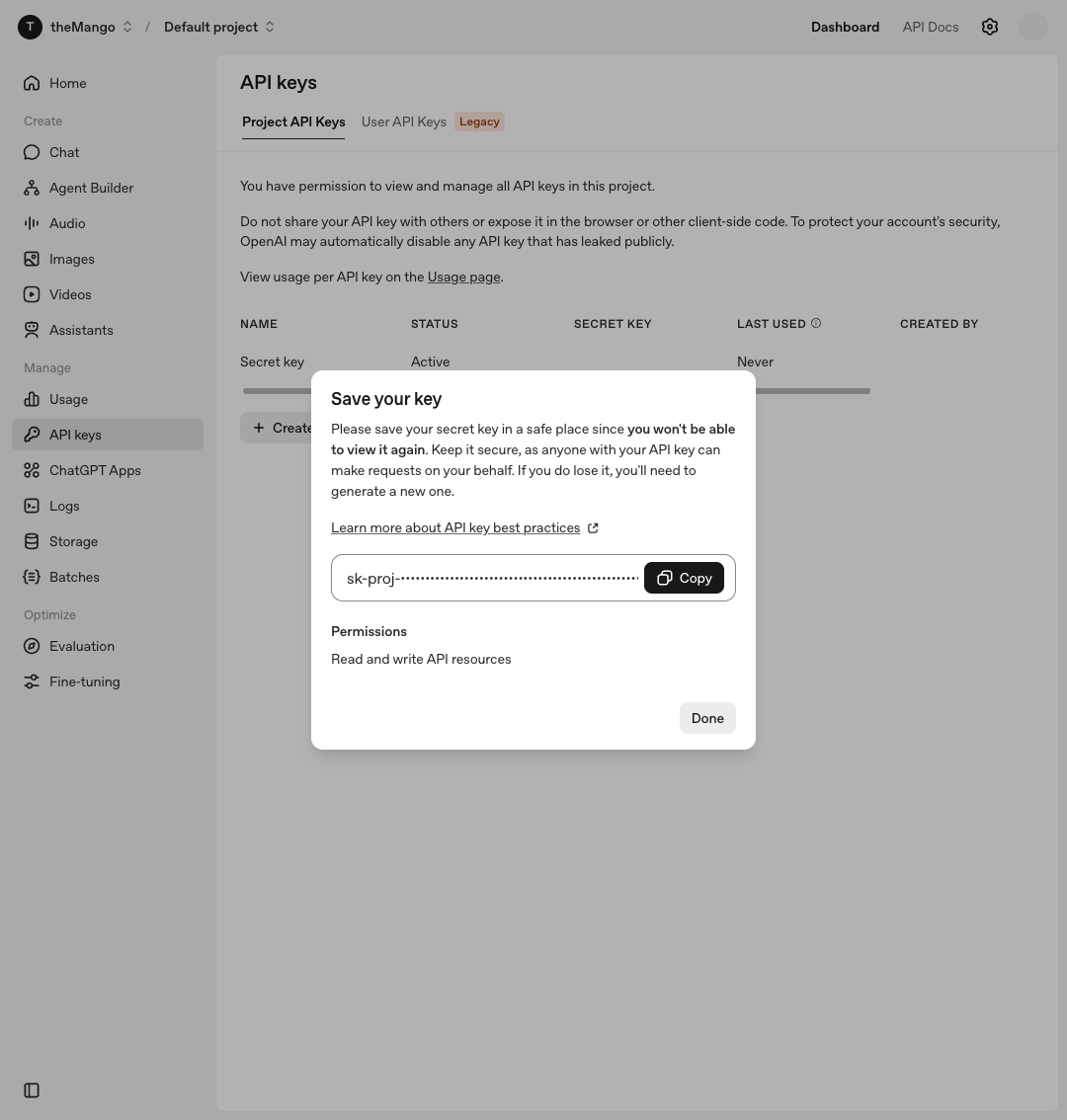
Task: Open the Images sidebar icon
Action: point(32,260)
